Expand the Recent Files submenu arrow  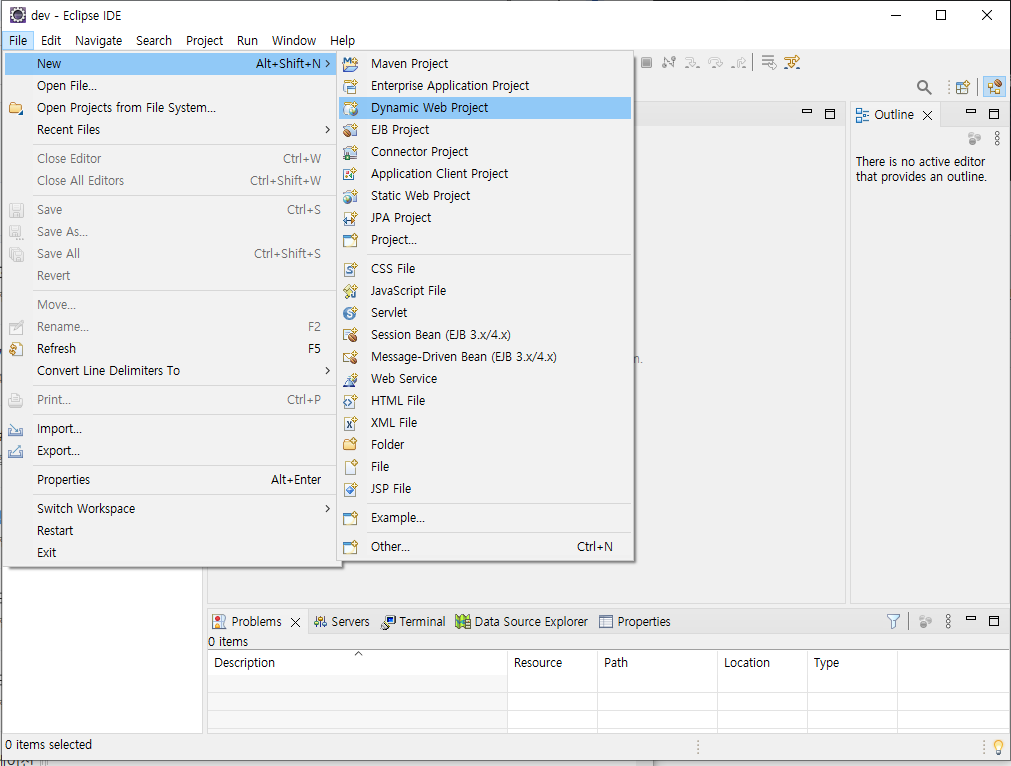[x=328, y=130]
